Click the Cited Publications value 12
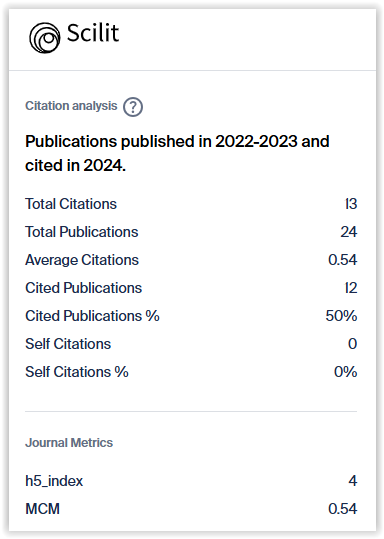 coord(351,288)
